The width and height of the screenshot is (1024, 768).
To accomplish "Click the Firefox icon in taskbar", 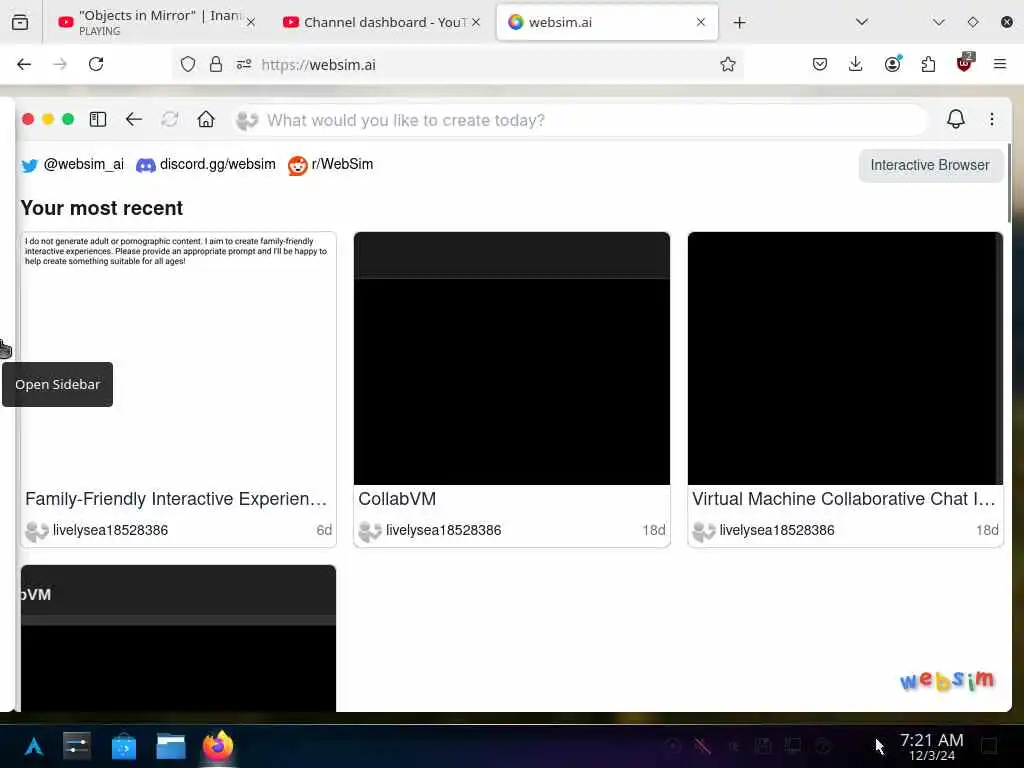I will tap(217, 745).
